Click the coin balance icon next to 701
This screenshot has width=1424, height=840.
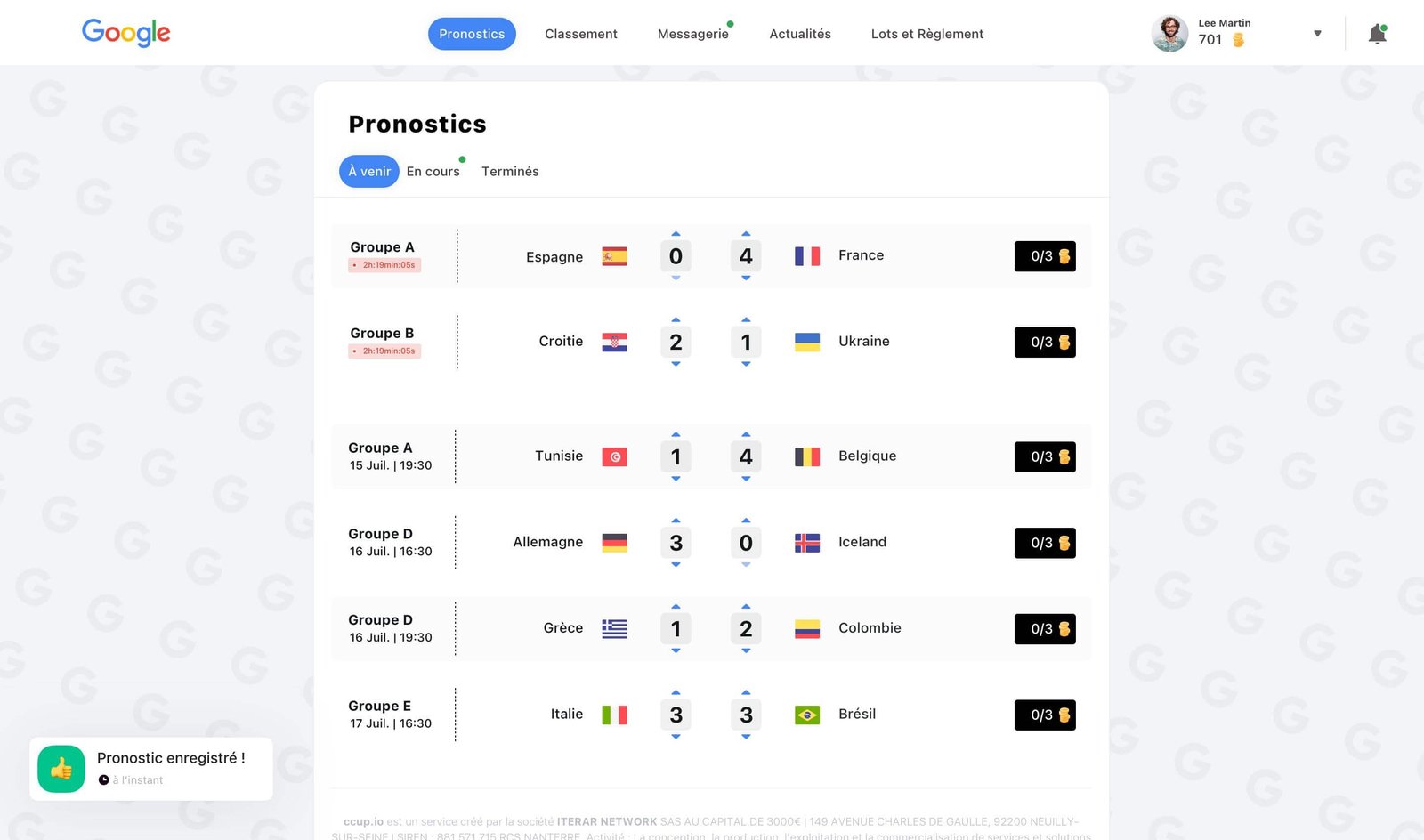click(1236, 40)
